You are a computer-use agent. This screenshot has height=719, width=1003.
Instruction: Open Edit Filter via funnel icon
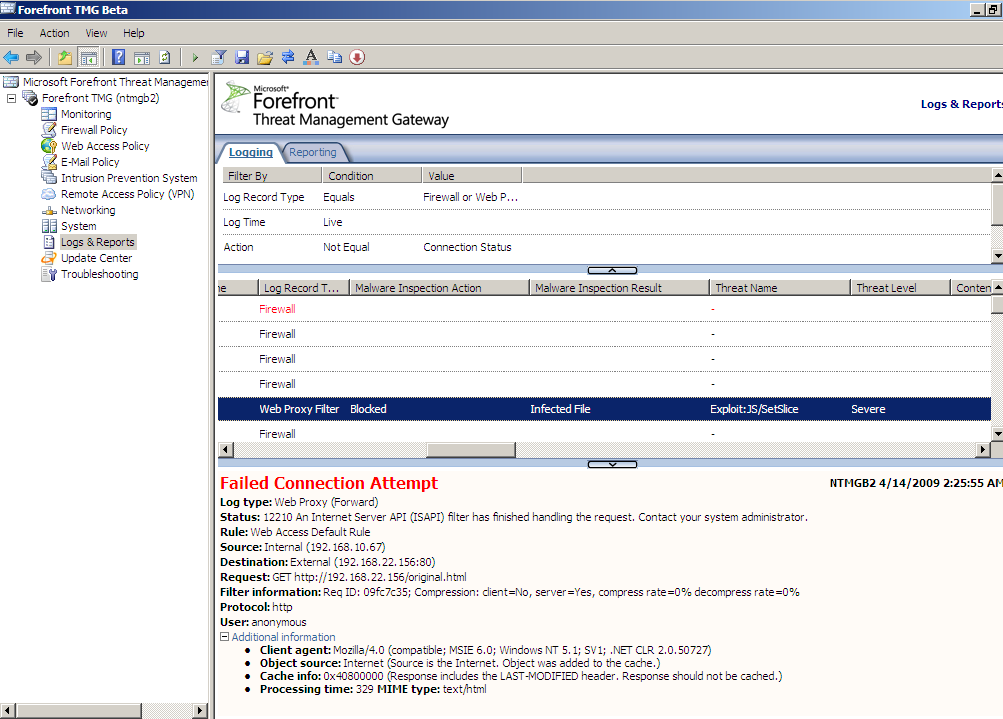(219, 58)
